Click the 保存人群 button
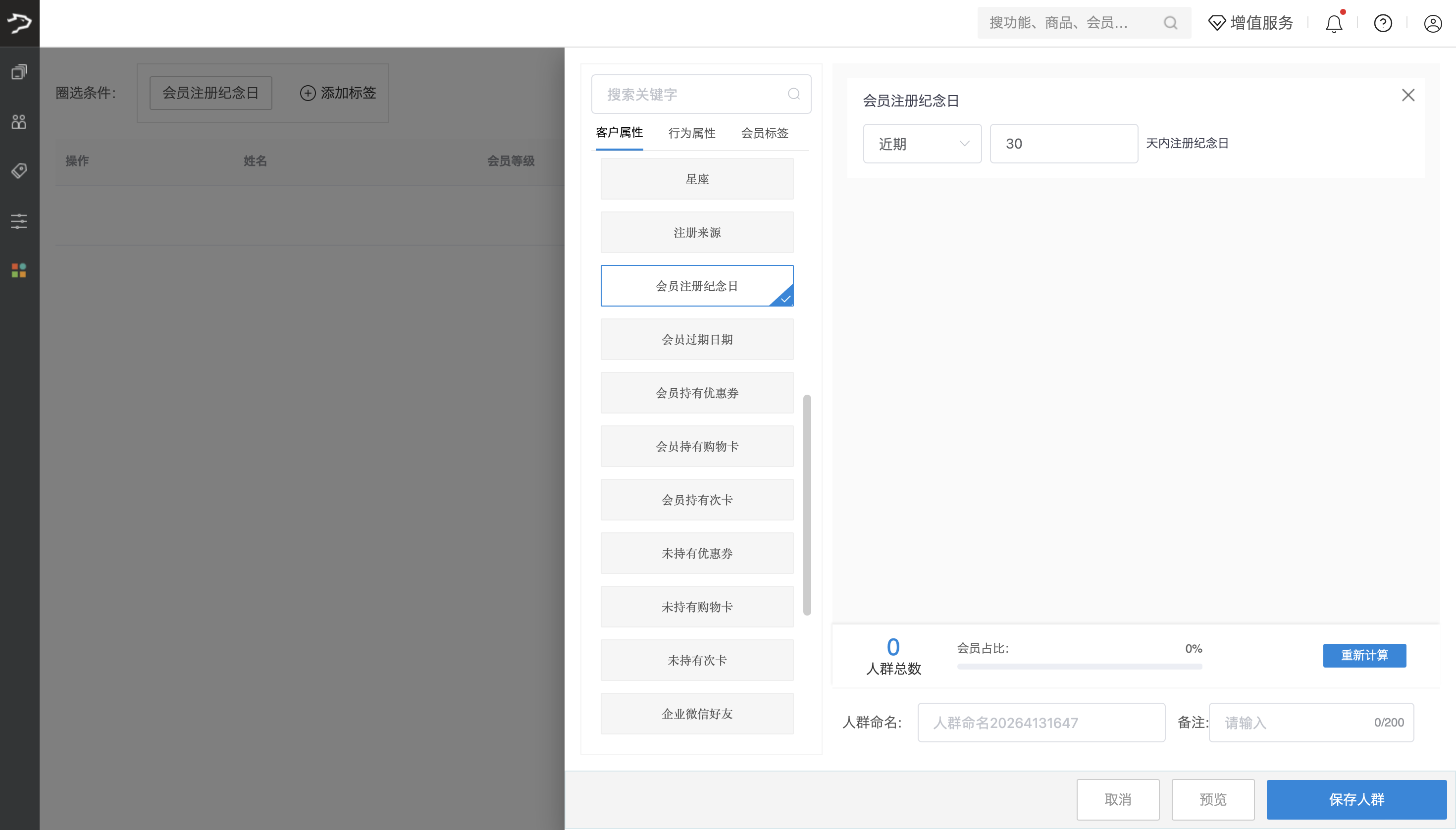1456x830 pixels. [1356, 799]
